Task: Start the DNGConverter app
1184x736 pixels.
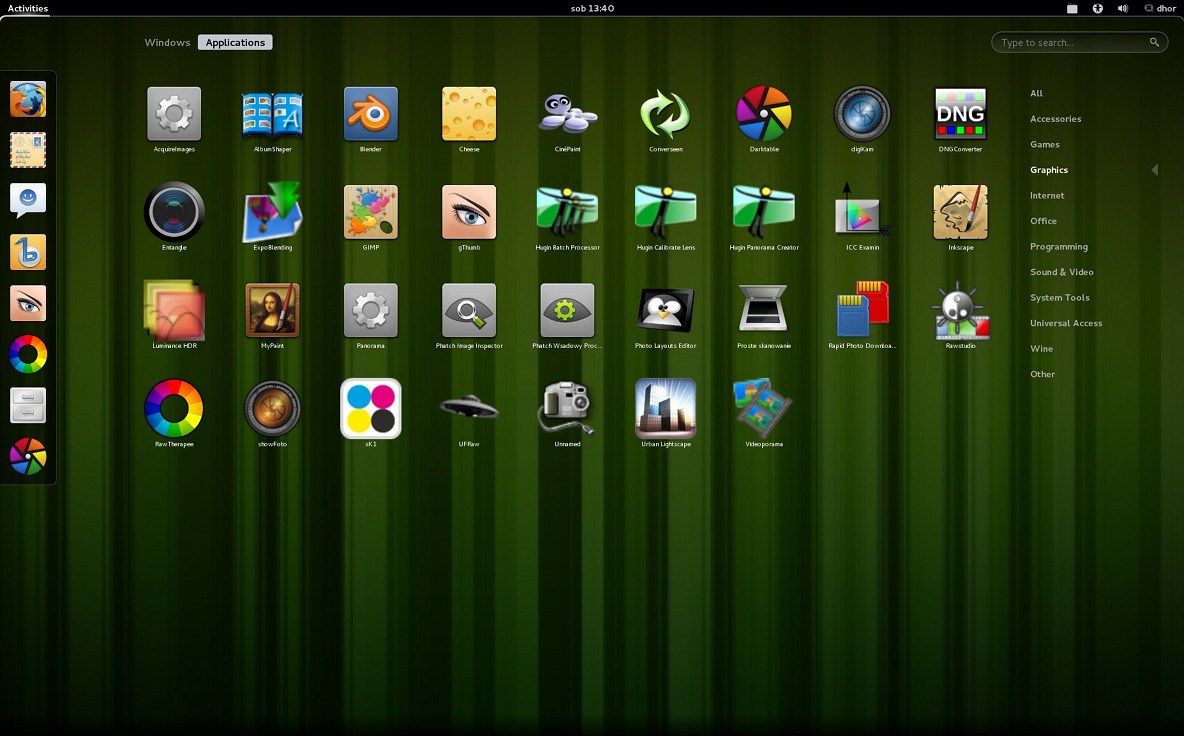Action: (x=960, y=114)
